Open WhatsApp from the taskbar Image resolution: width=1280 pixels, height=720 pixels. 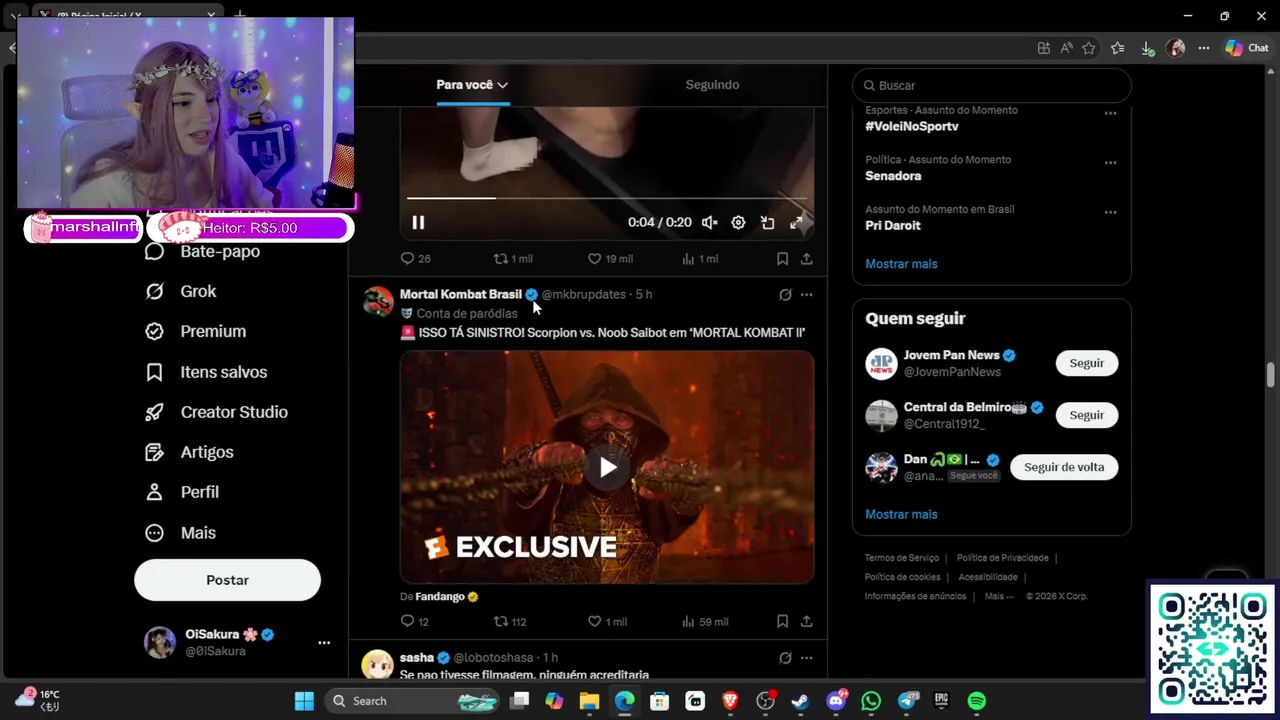pos(871,701)
